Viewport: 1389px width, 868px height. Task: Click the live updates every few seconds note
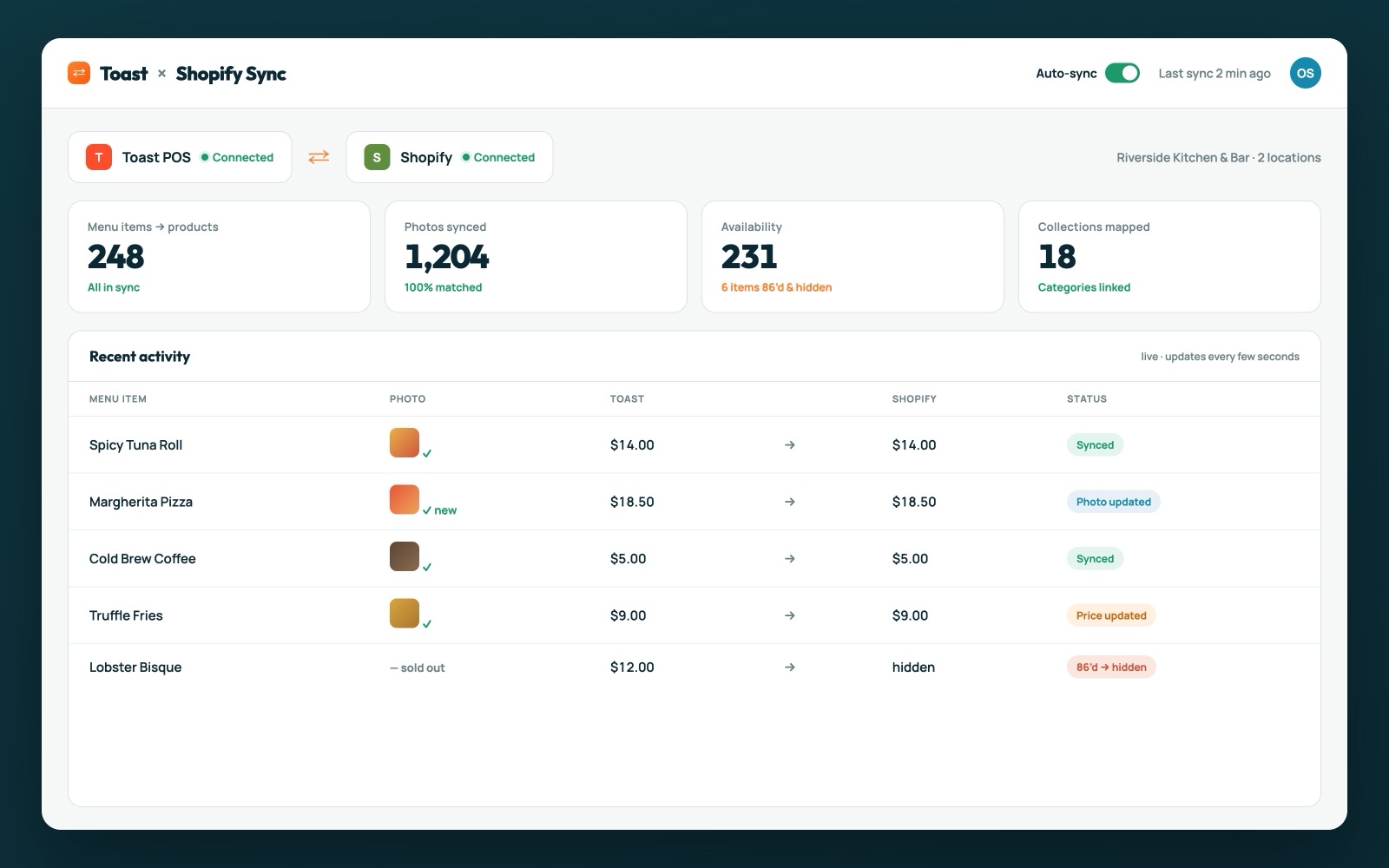pyautogui.click(x=1220, y=357)
